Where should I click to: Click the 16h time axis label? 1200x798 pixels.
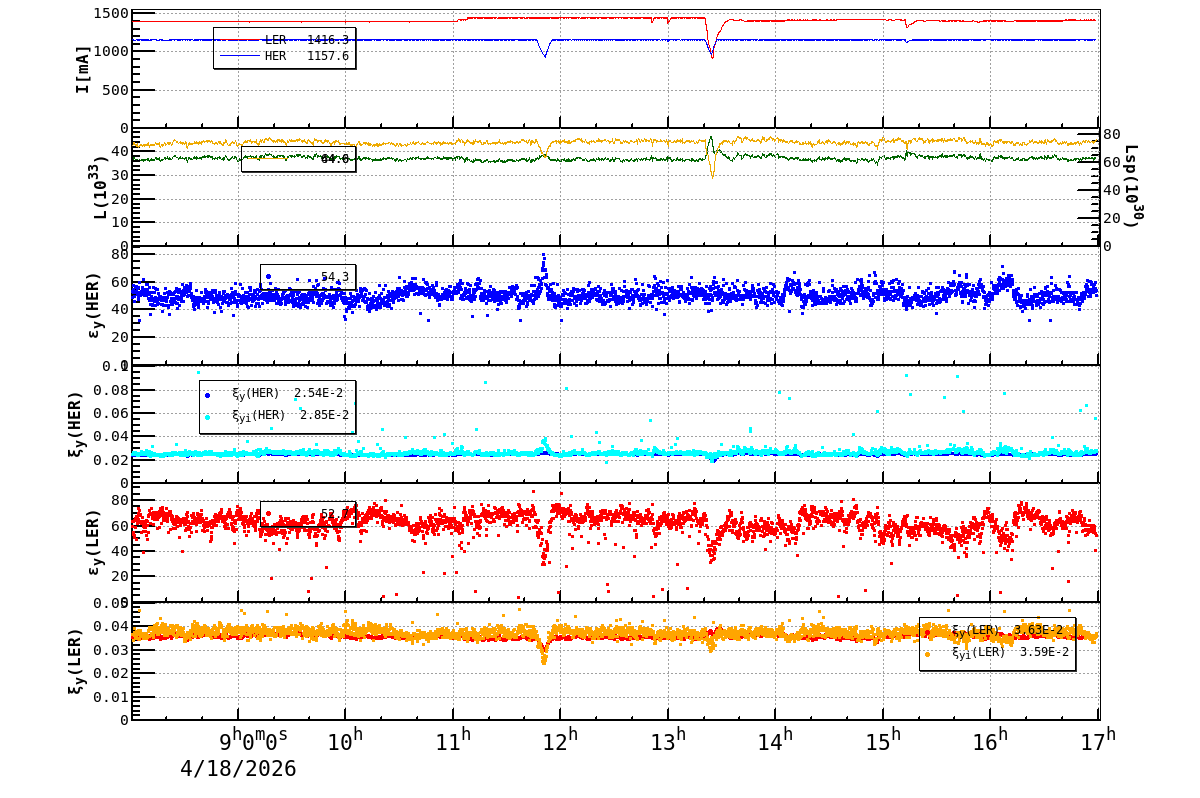990,742
